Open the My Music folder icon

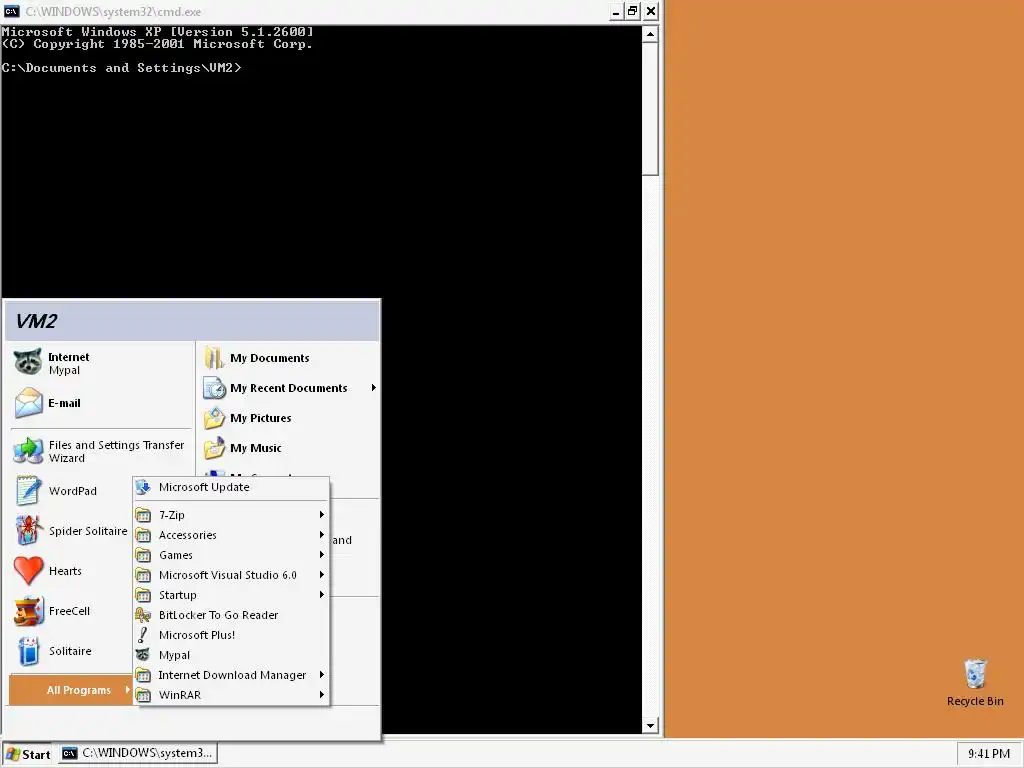pos(214,448)
